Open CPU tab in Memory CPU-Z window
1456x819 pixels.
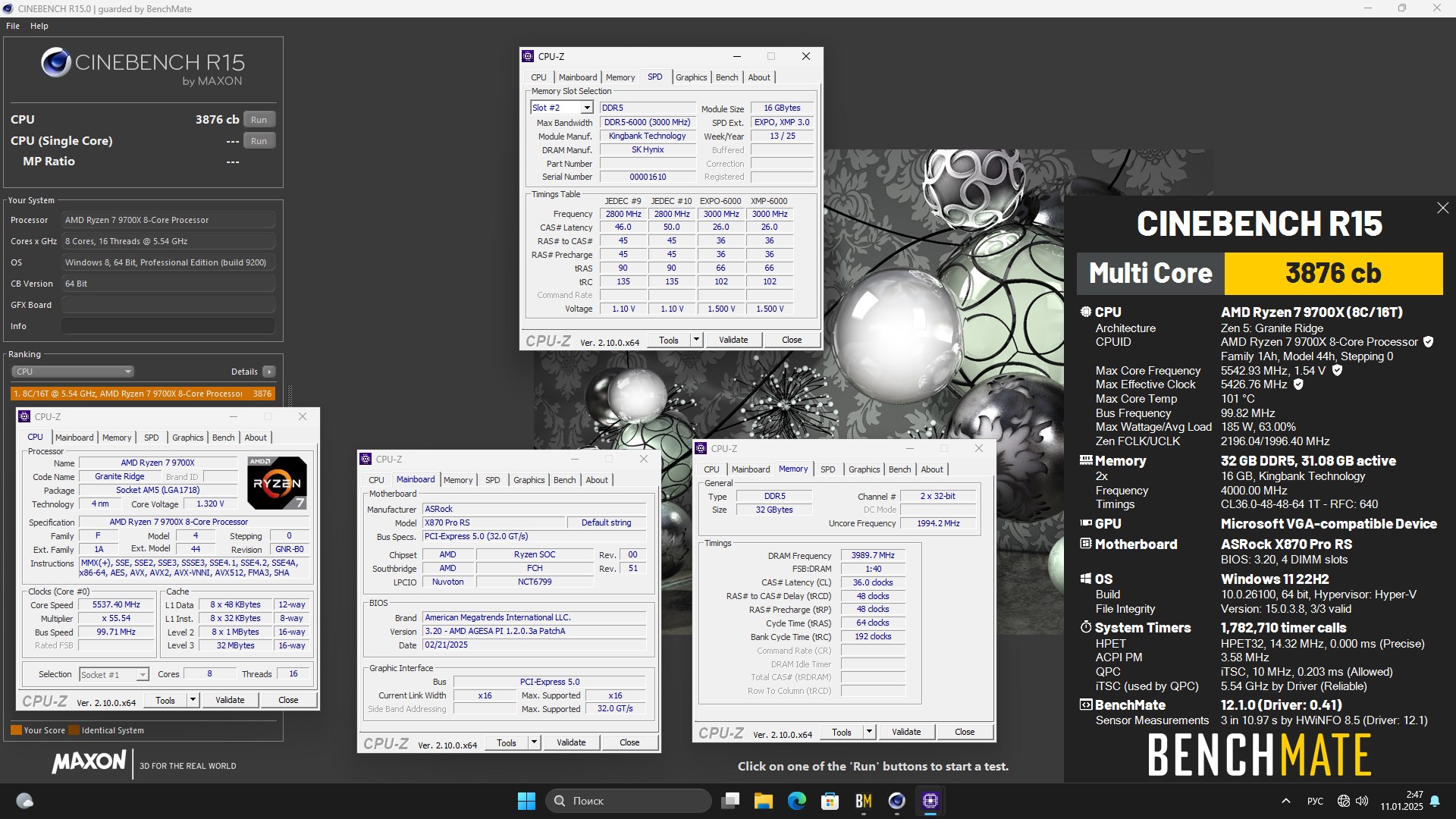click(x=711, y=469)
